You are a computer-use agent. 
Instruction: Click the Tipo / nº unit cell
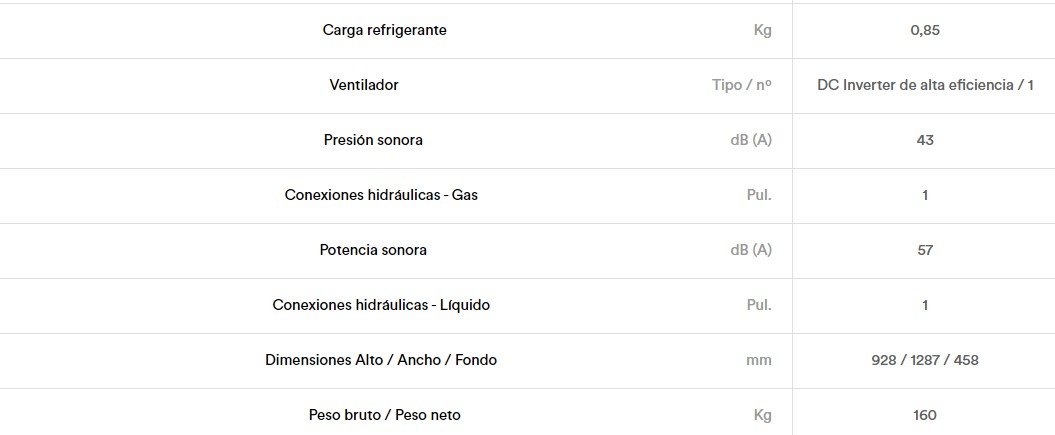click(x=741, y=85)
